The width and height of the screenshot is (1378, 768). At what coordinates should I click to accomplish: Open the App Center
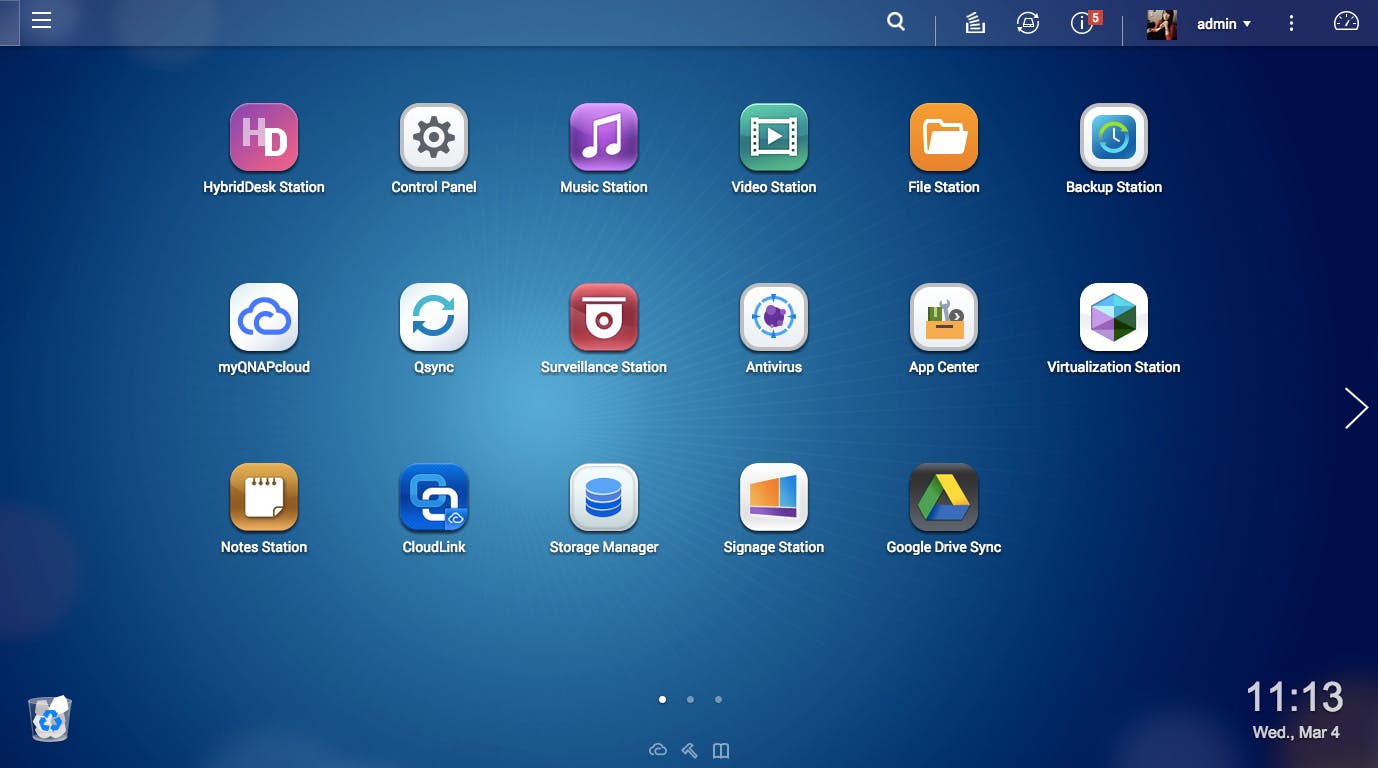coord(944,318)
